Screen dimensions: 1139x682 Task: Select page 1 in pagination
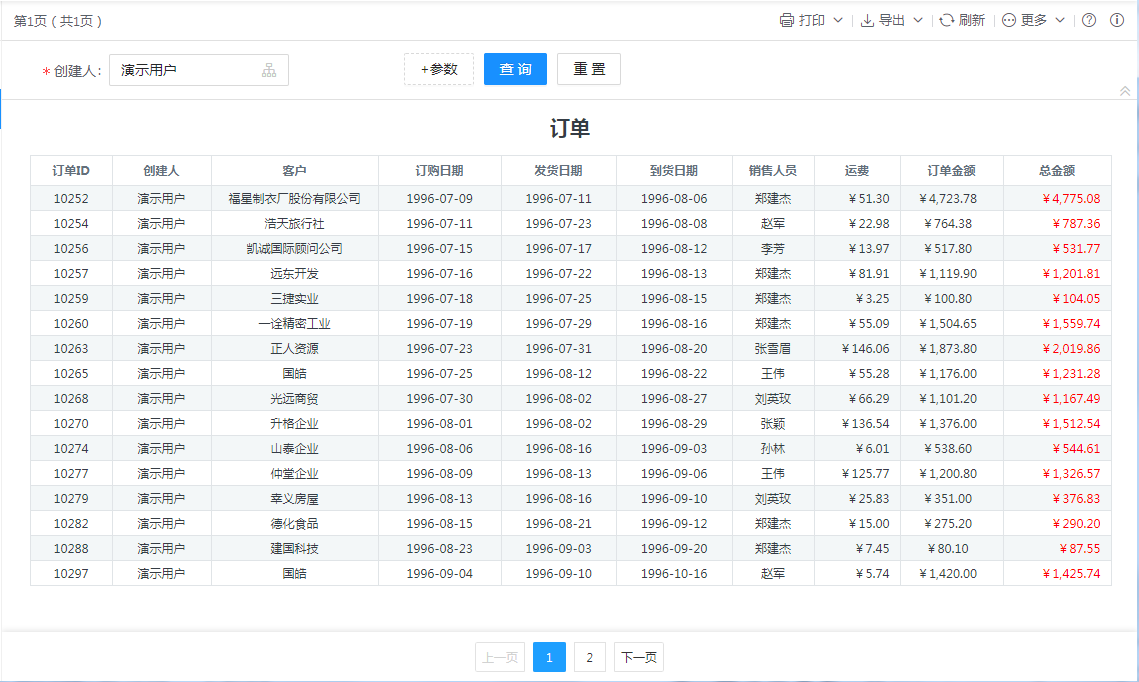549,657
